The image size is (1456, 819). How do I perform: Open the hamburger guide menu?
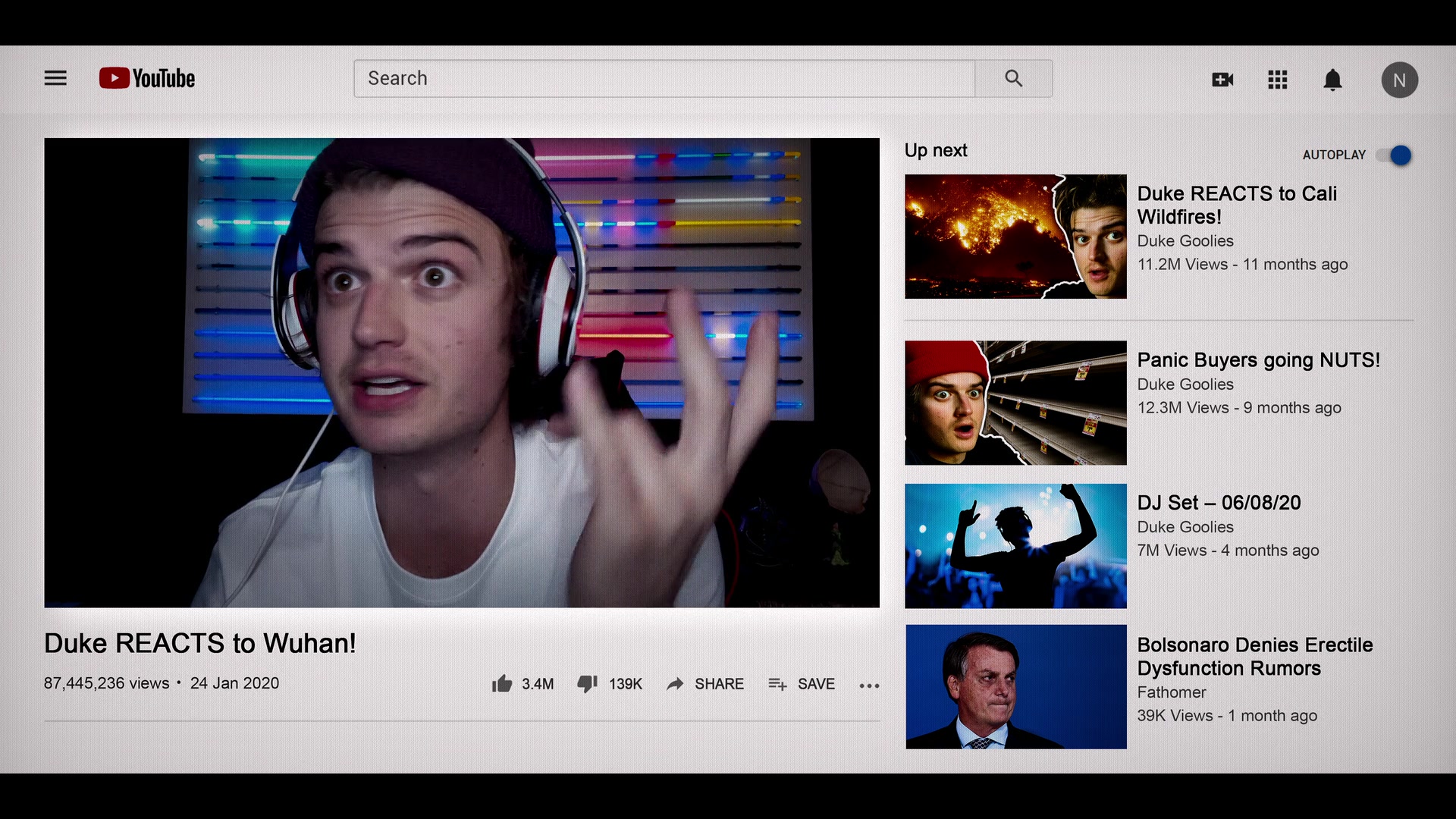(55, 78)
